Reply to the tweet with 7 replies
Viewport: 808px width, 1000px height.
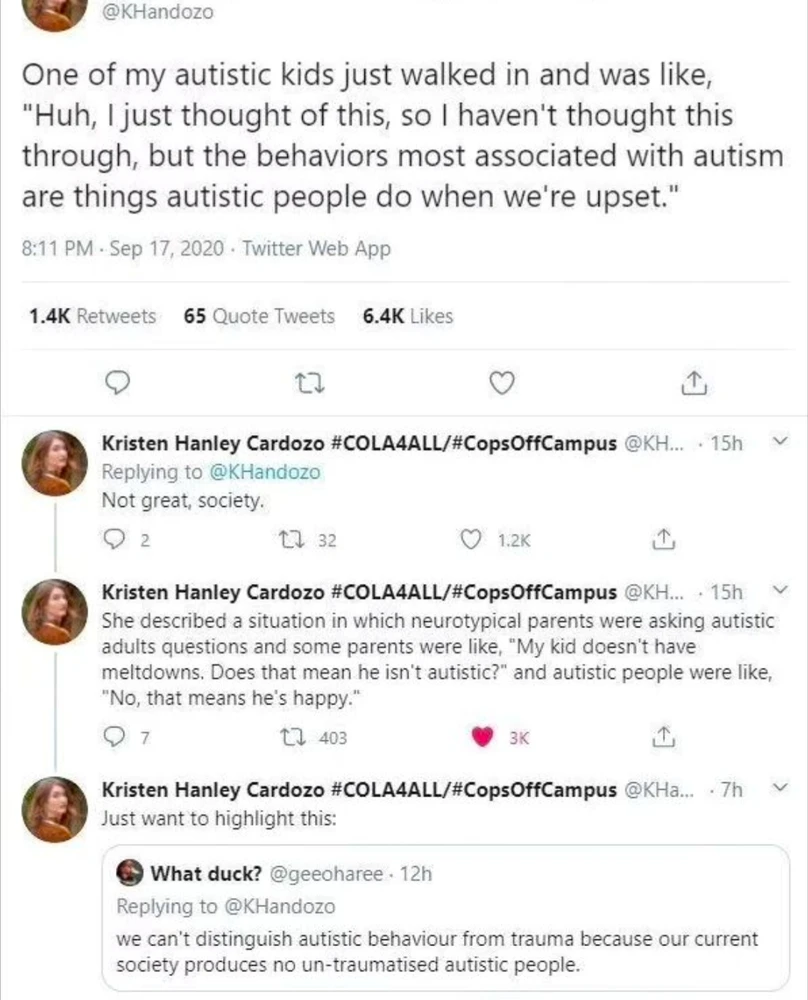click(x=113, y=738)
